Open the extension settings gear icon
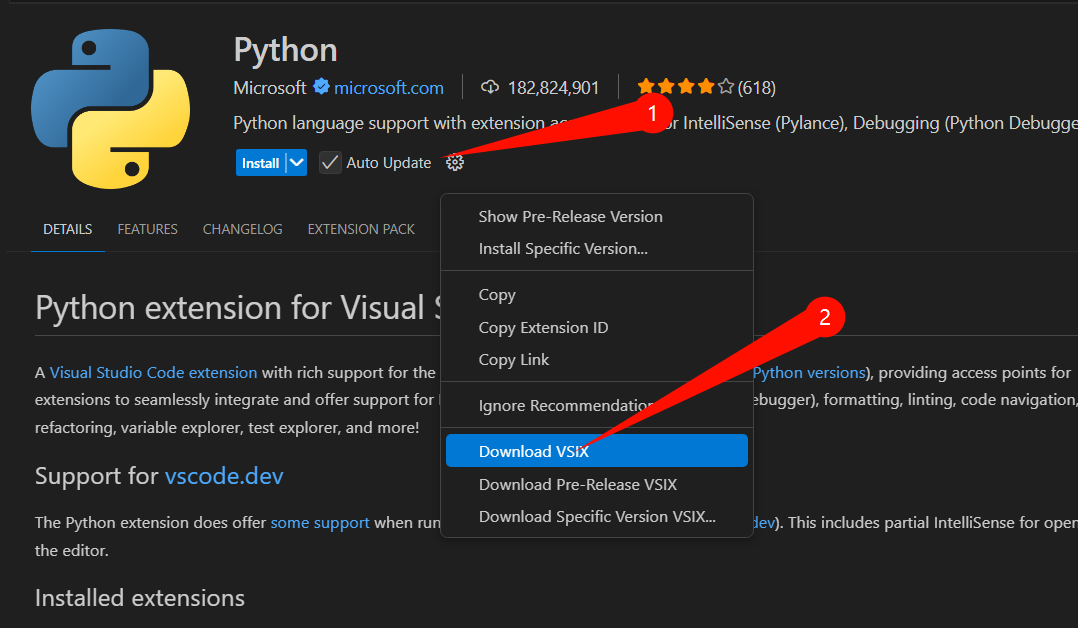Viewport: 1078px width, 628px height. point(454,163)
